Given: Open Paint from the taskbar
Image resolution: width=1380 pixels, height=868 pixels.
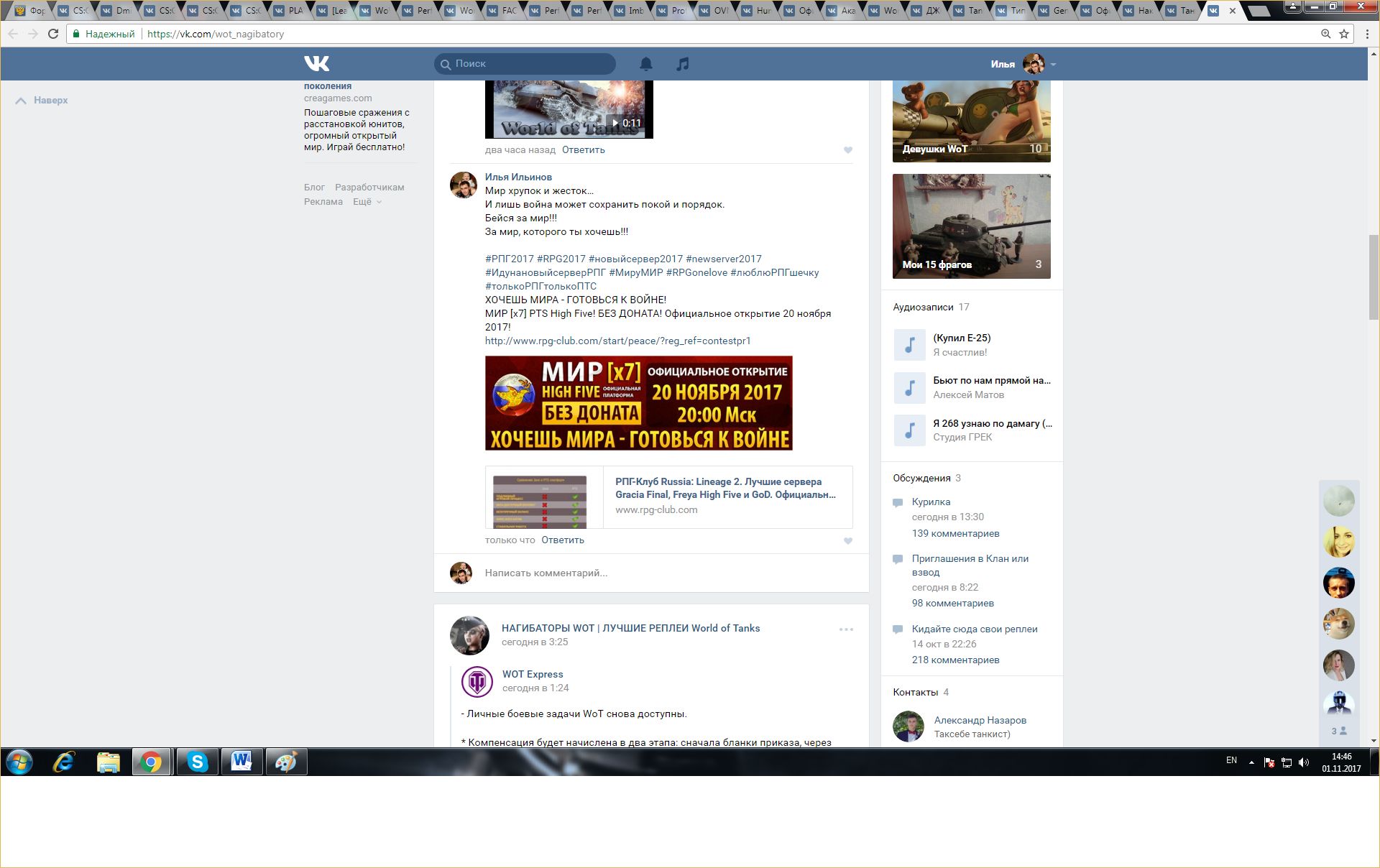Looking at the screenshot, I should pyautogui.click(x=286, y=762).
